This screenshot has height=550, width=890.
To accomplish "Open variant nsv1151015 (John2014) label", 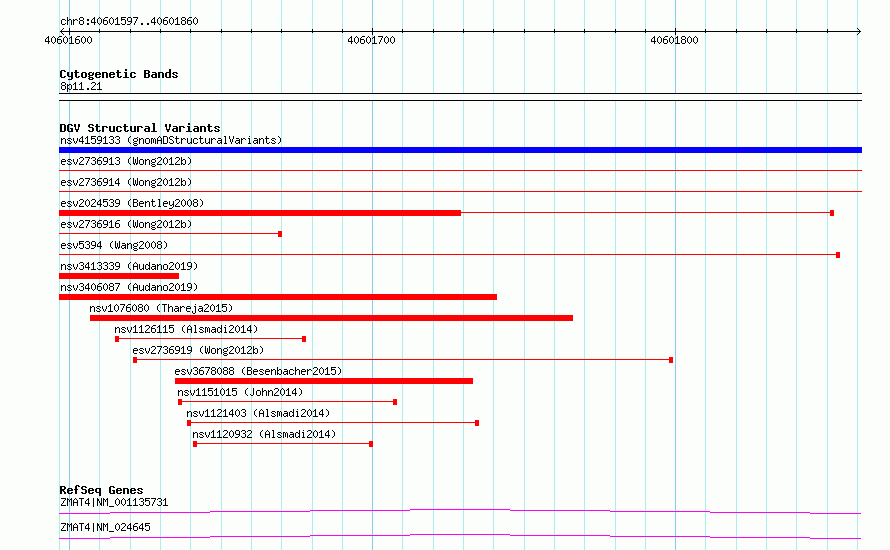I will (x=240, y=392).
